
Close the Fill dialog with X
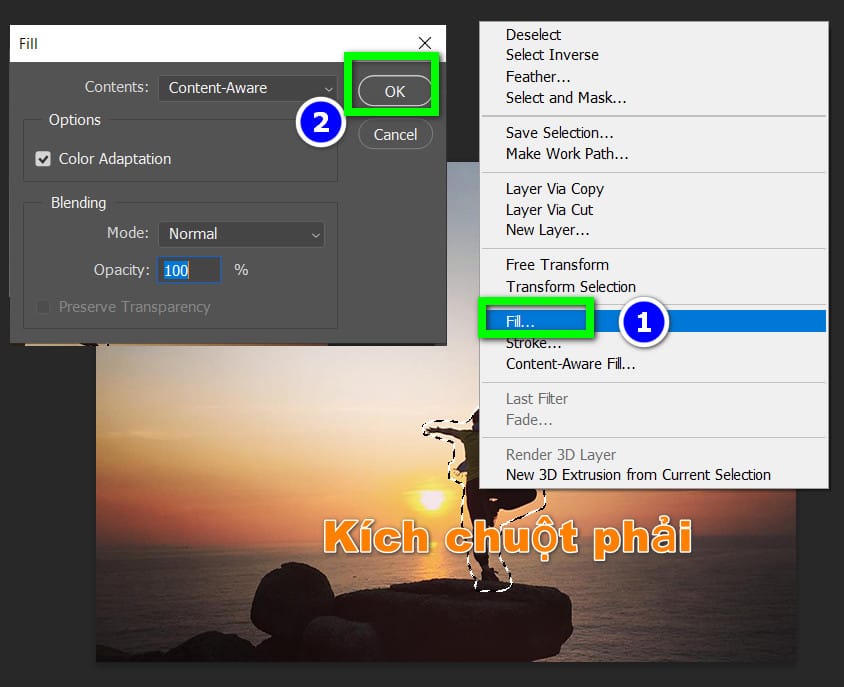(x=425, y=43)
